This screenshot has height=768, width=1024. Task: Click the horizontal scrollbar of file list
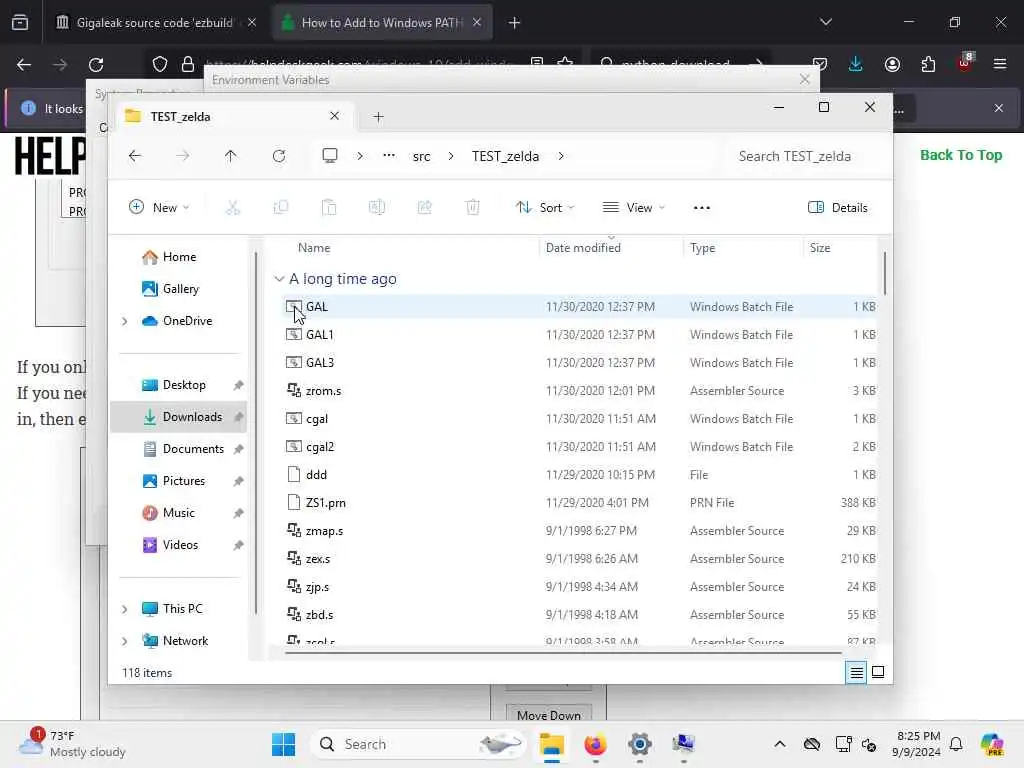tap(563, 652)
